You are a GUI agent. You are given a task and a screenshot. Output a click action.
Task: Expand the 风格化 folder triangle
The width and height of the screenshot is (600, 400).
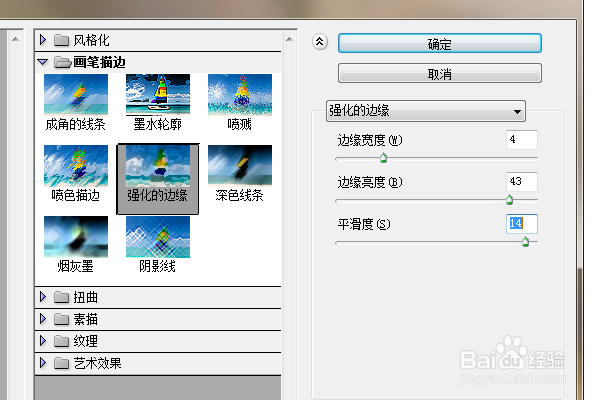[x=43, y=40]
